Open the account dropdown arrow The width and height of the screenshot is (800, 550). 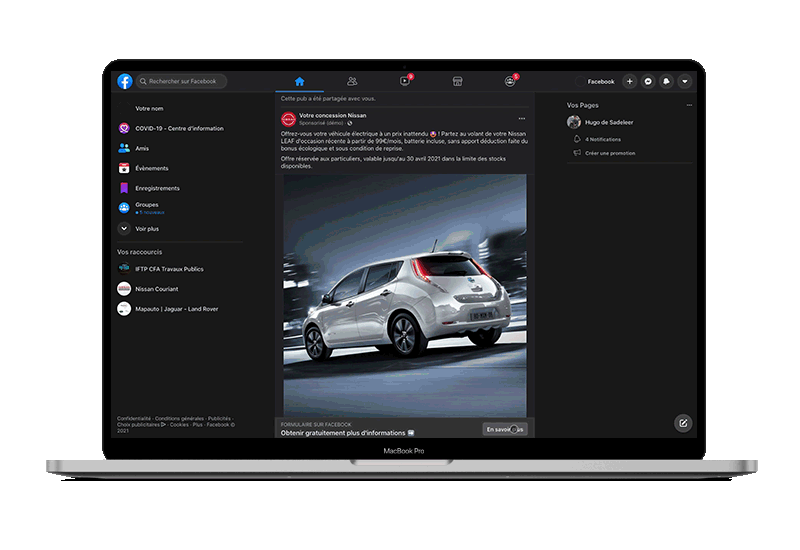(x=685, y=81)
